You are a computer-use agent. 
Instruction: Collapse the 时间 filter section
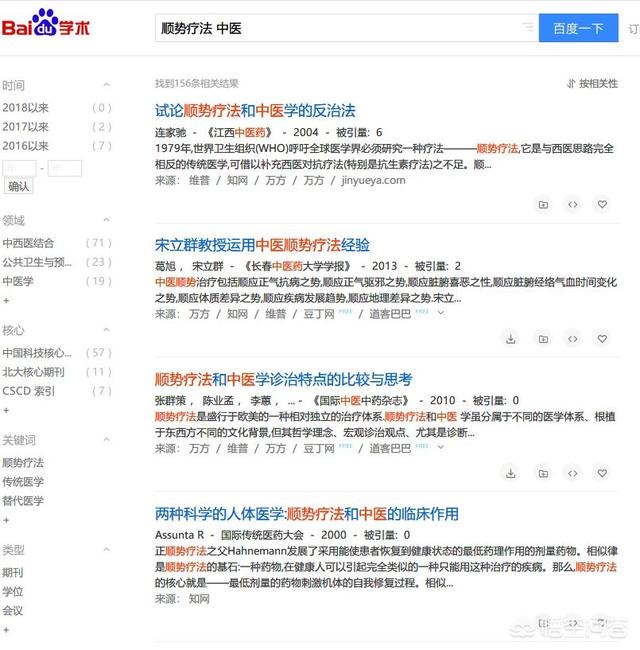tap(107, 85)
